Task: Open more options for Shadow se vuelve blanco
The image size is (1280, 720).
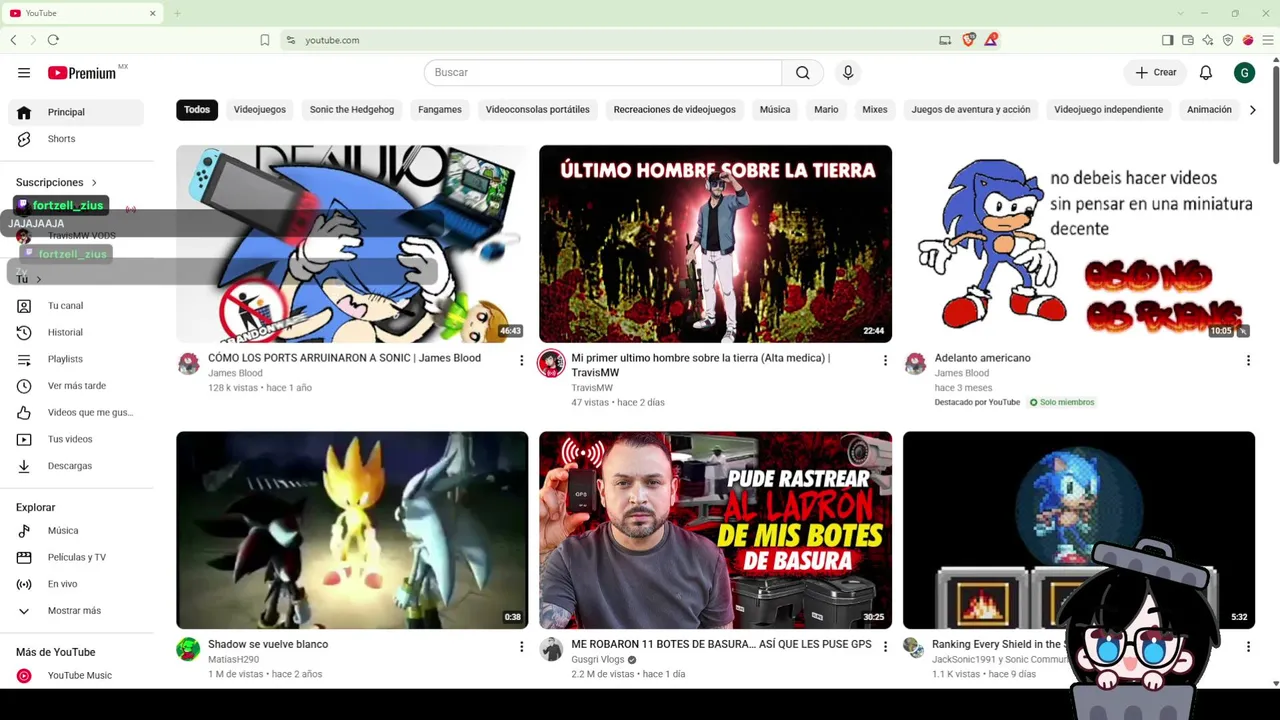Action: [x=521, y=647]
